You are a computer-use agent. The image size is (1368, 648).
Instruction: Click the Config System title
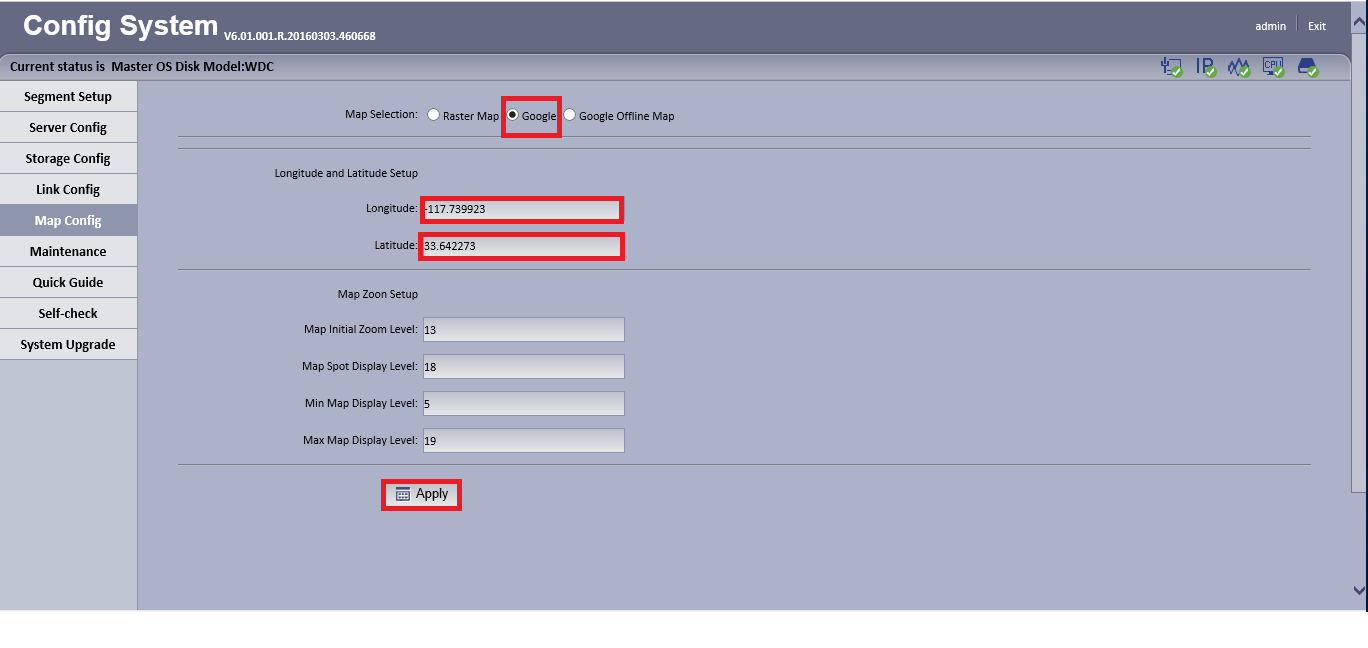pos(120,25)
